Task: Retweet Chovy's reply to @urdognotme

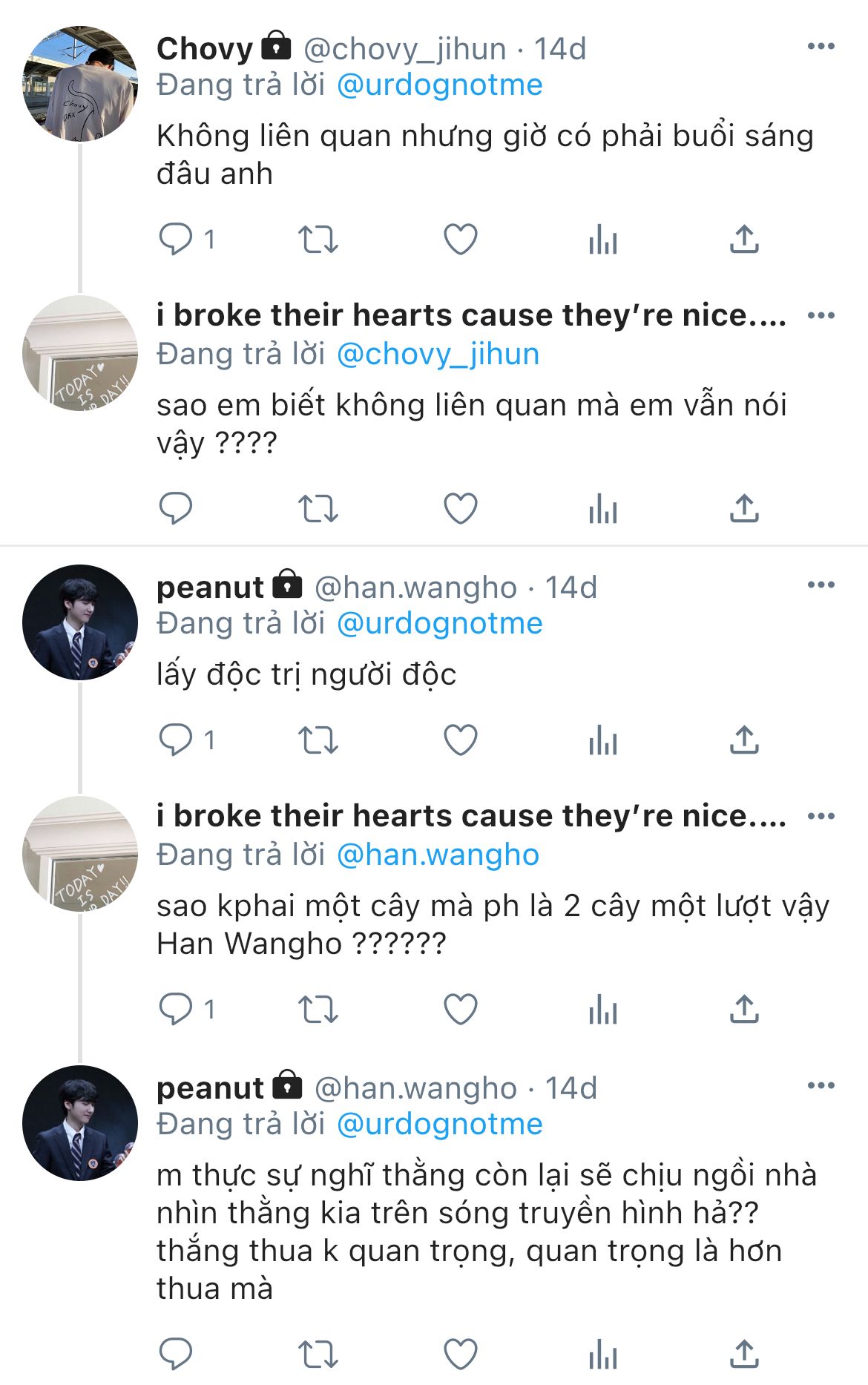Action: tap(318, 240)
